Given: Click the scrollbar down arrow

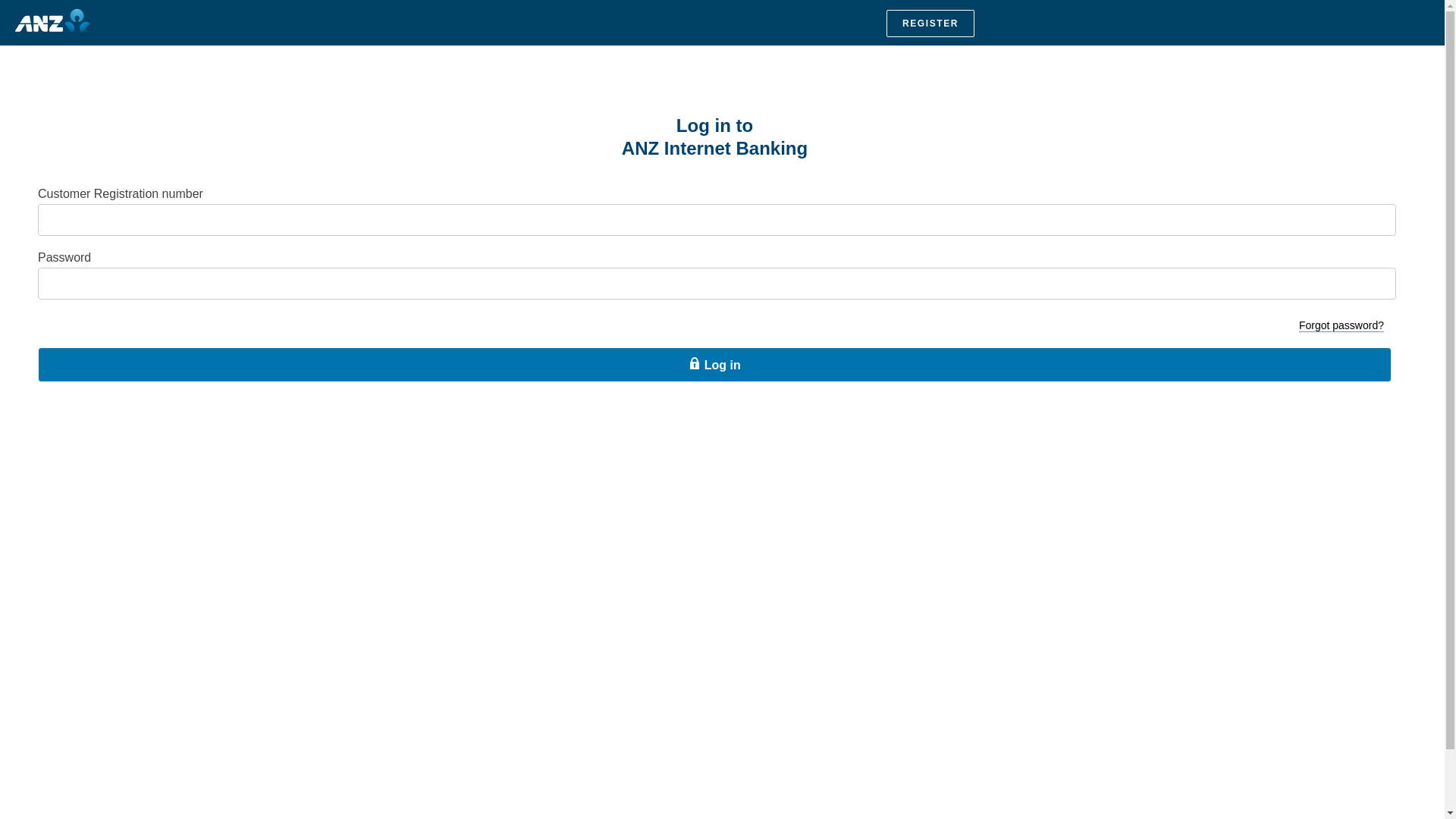Looking at the screenshot, I should click(x=1450, y=813).
